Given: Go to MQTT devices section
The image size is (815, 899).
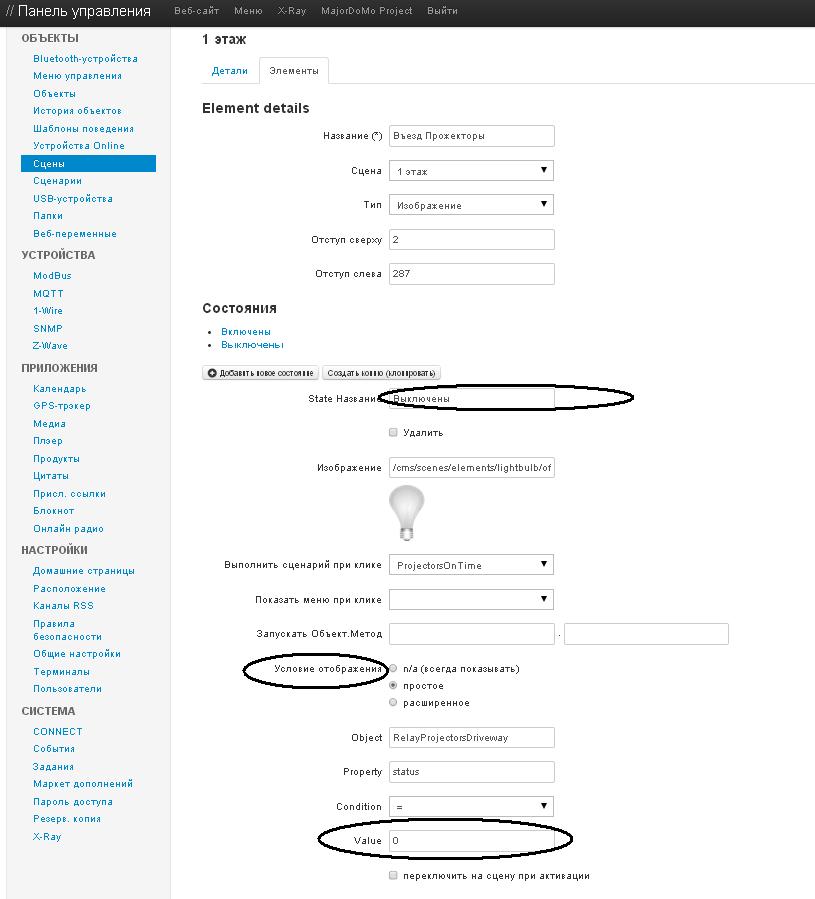Looking at the screenshot, I should [x=48, y=294].
